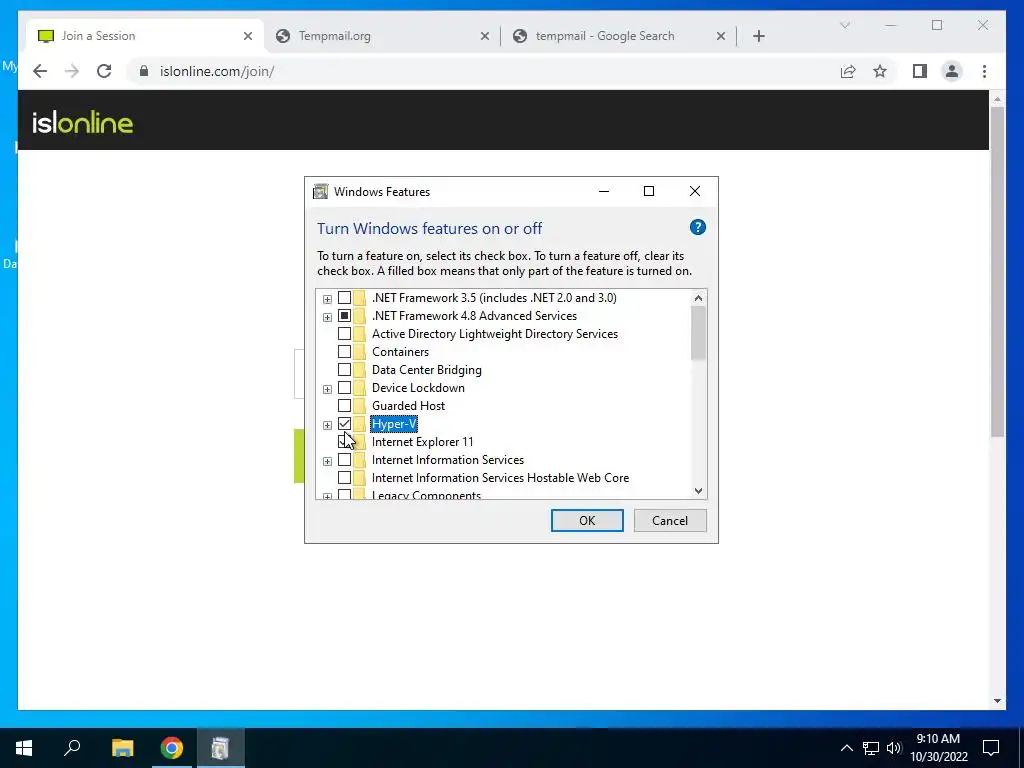The width and height of the screenshot is (1024, 768).
Task: Open notification center icon
Action: point(991,748)
